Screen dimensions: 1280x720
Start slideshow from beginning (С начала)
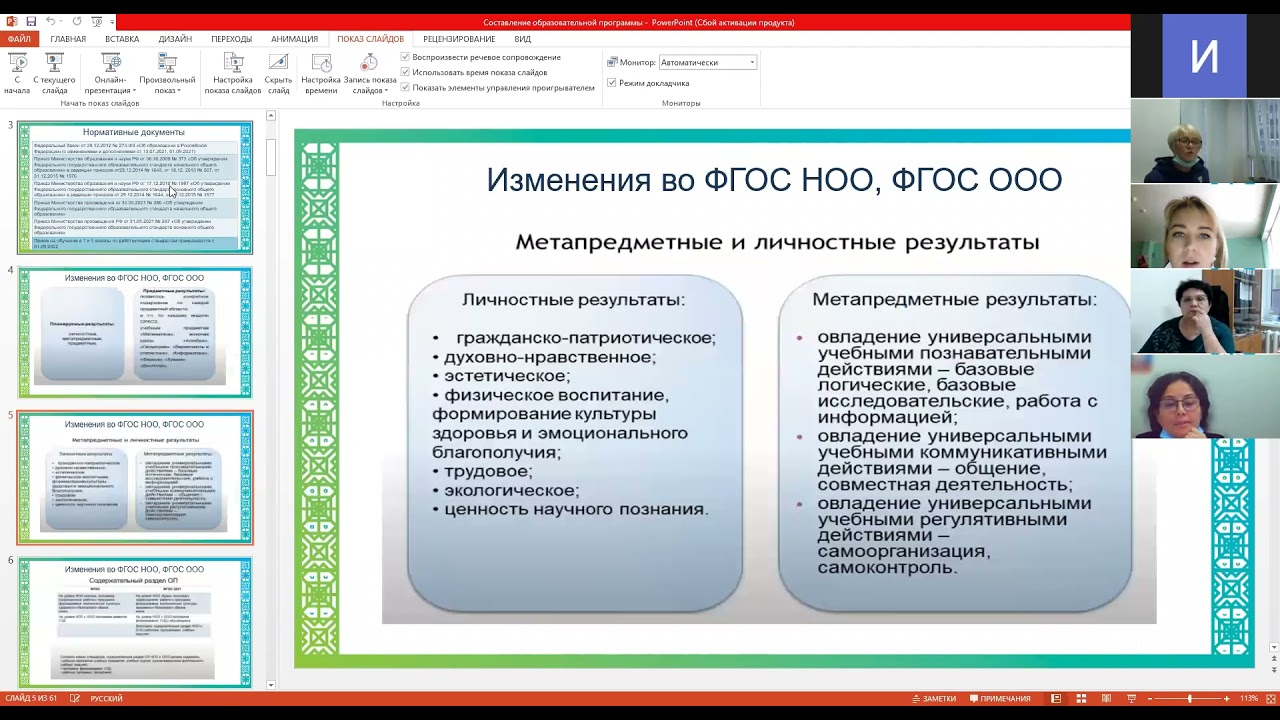pos(17,74)
